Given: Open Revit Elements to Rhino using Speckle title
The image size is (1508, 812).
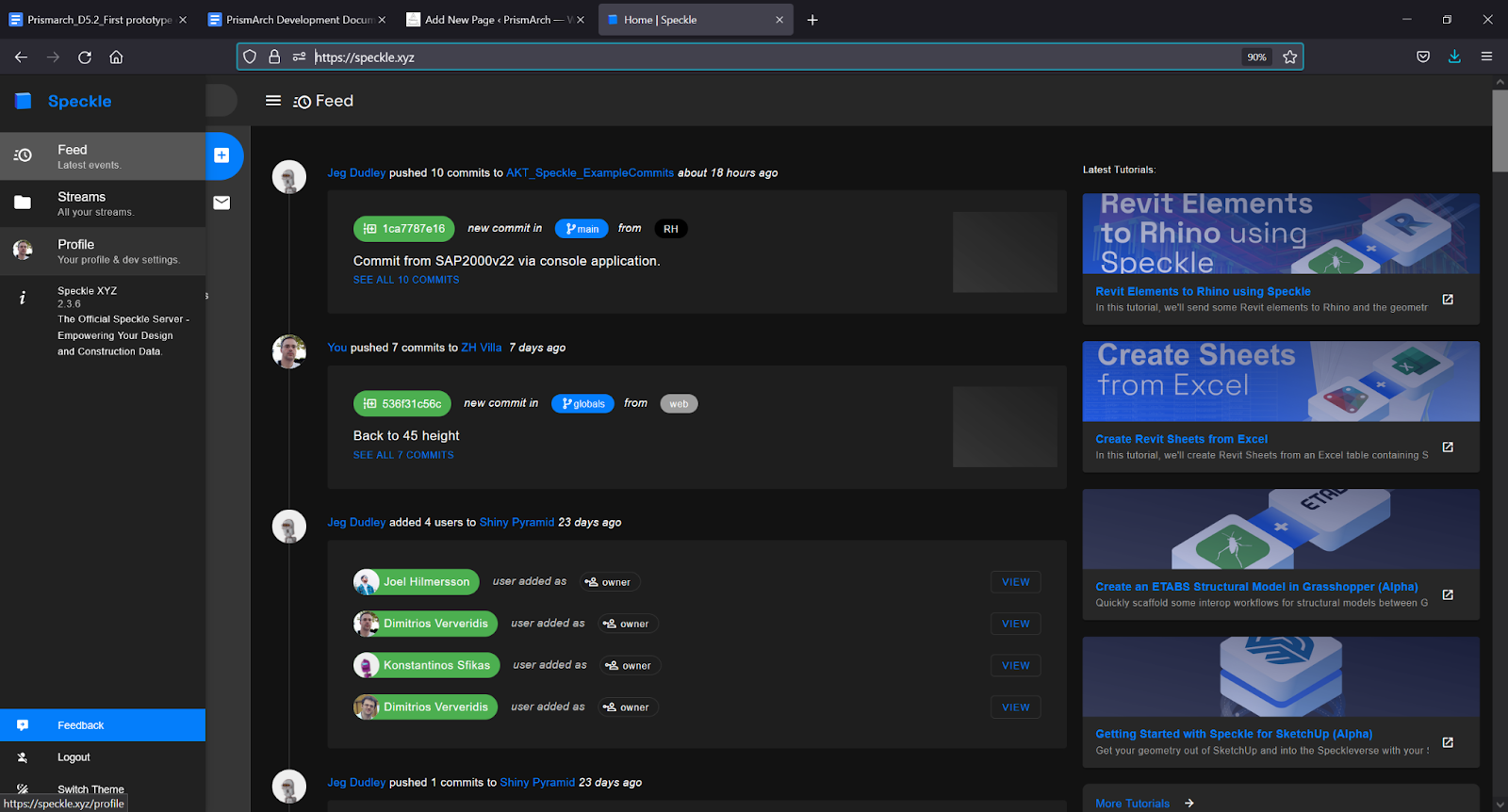Looking at the screenshot, I should click(x=1203, y=292).
